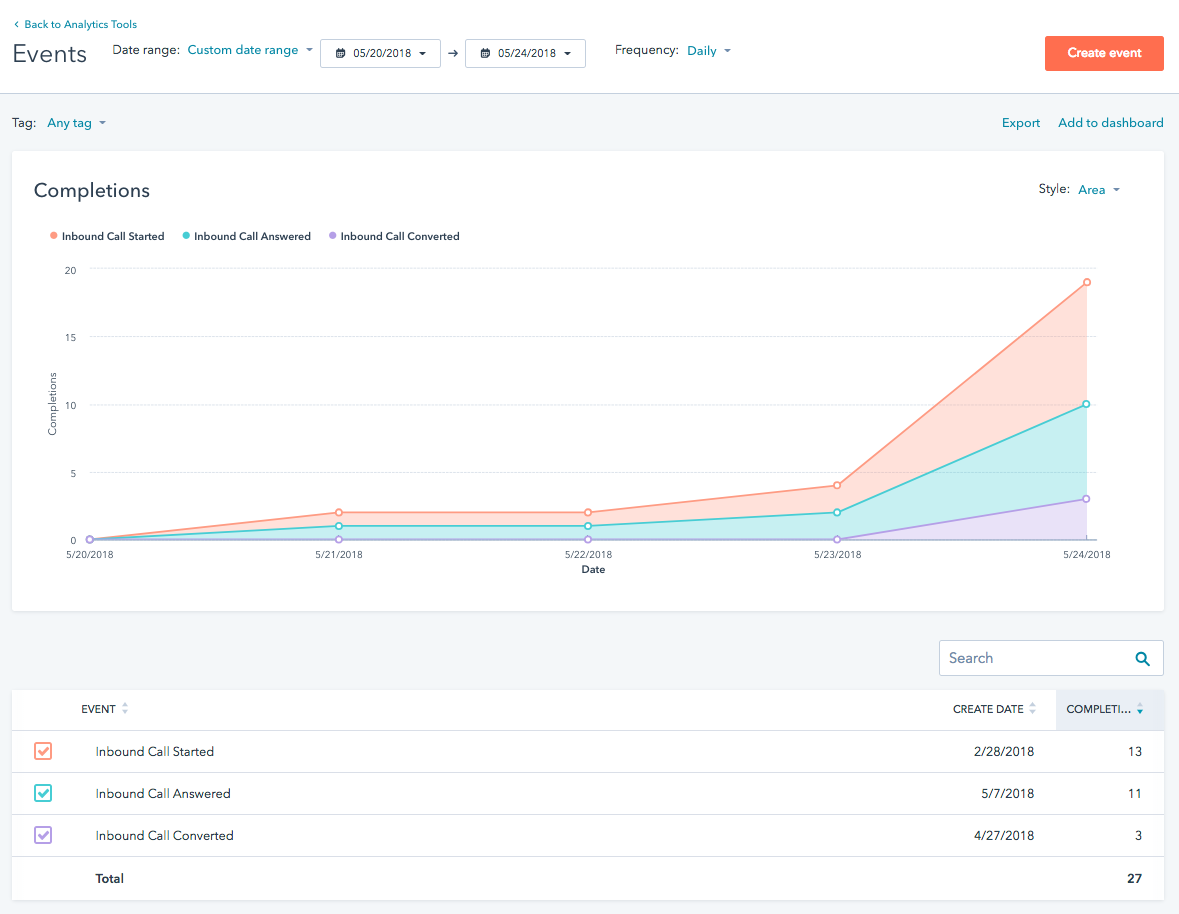
Task: Click the Inbound Call Started 5/24/2018 data point
Action: [1086, 282]
